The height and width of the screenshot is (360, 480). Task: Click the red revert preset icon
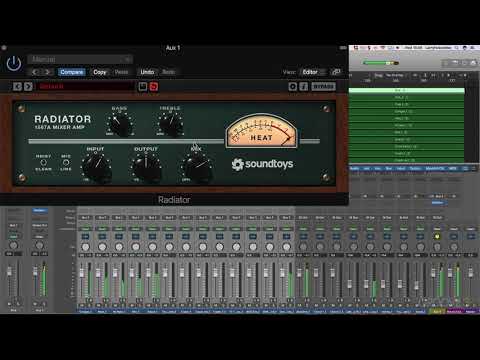[154, 87]
